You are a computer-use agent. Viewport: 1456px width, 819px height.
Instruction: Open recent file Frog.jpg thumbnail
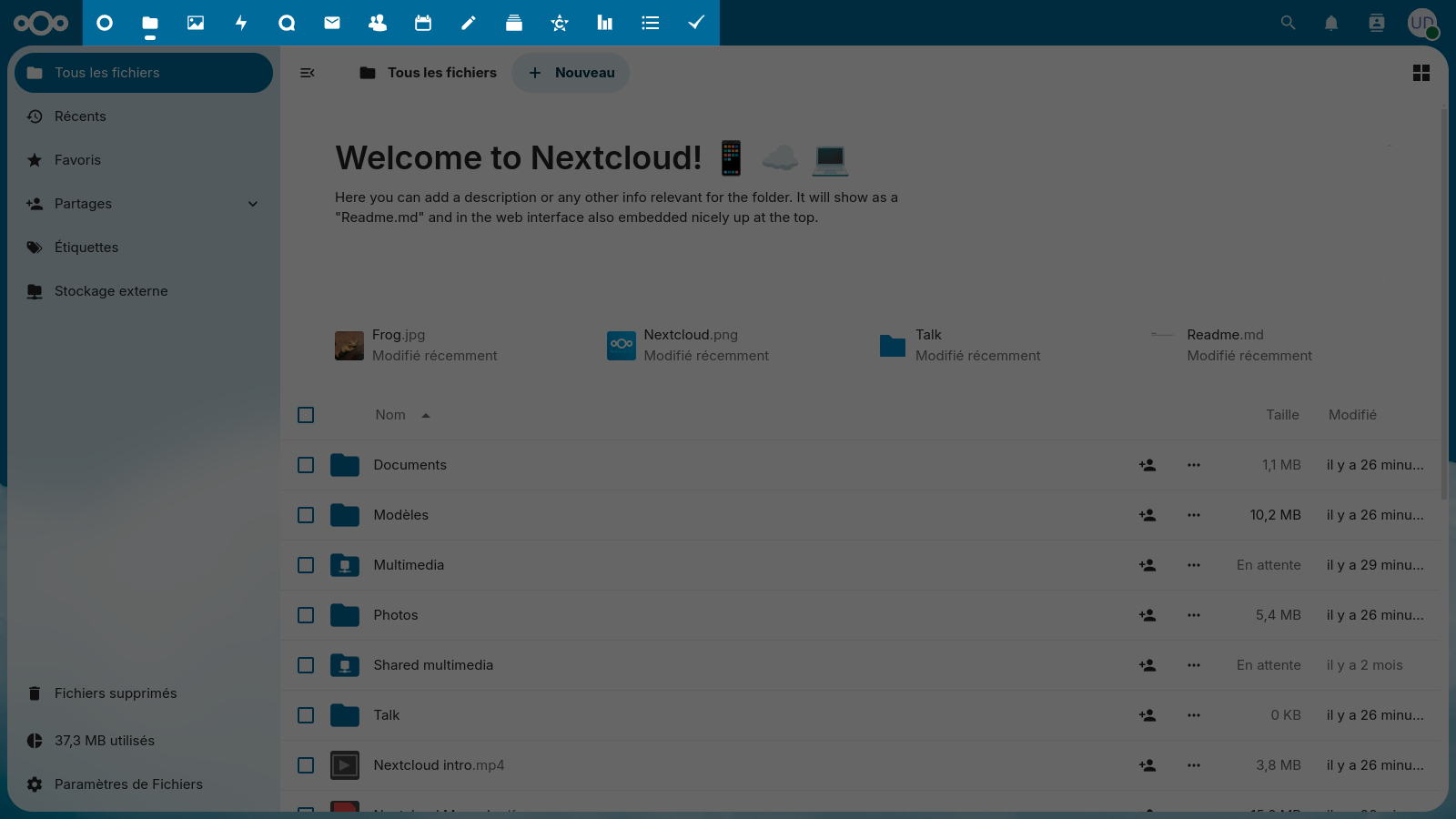(x=349, y=346)
